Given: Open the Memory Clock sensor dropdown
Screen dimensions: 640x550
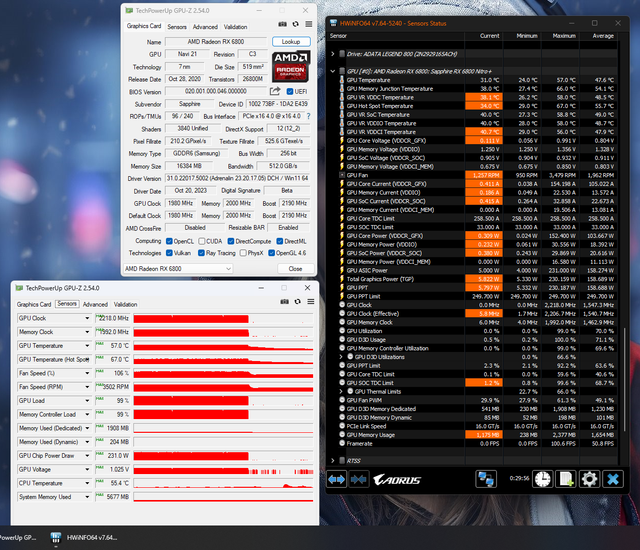Looking at the screenshot, I should (x=87, y=332).
